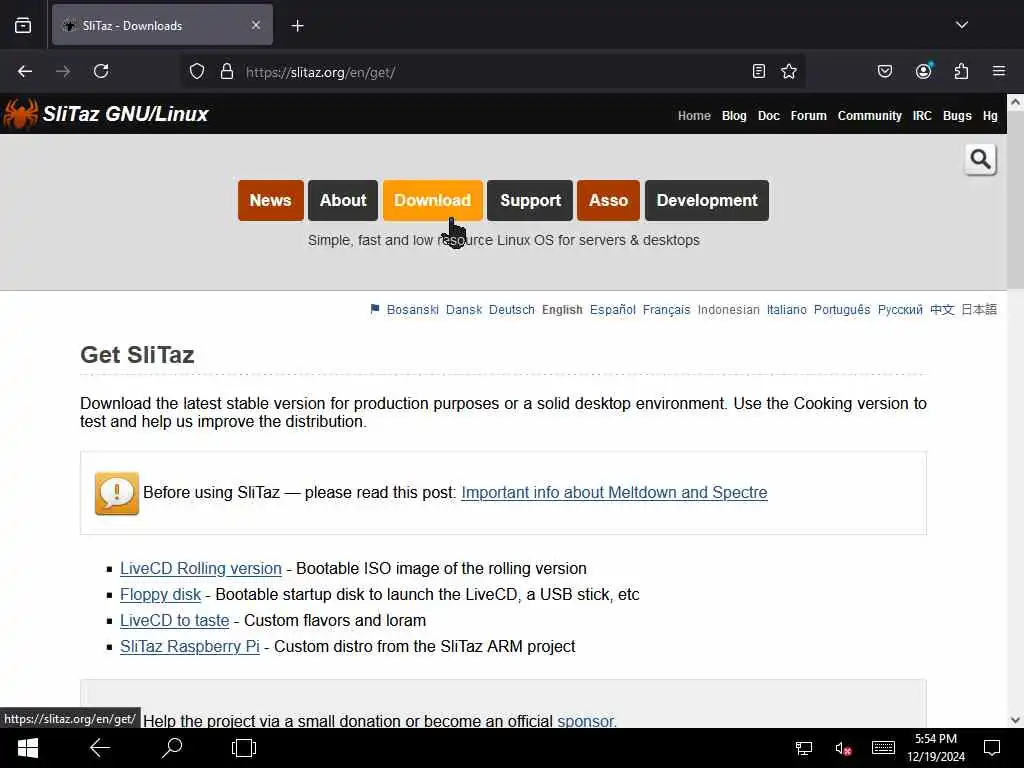Select the Support button
This screenshot has height=768, width=1024.
click(x=530, y=200)
